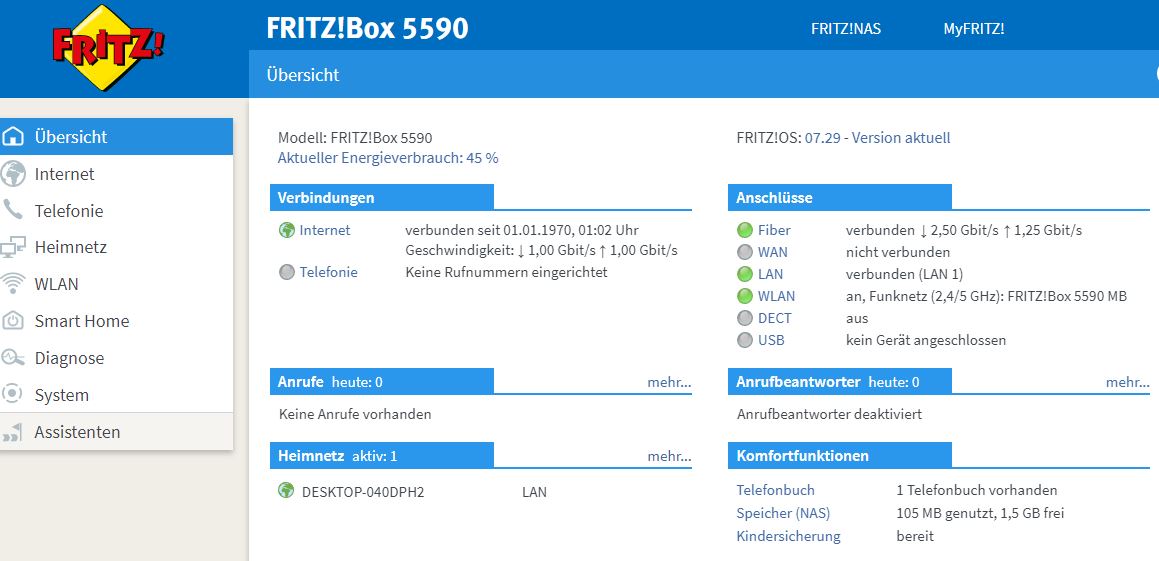1159x561 pixels.
Task: Open FRITZ!NAS from the header
Action: click(846, 29)
